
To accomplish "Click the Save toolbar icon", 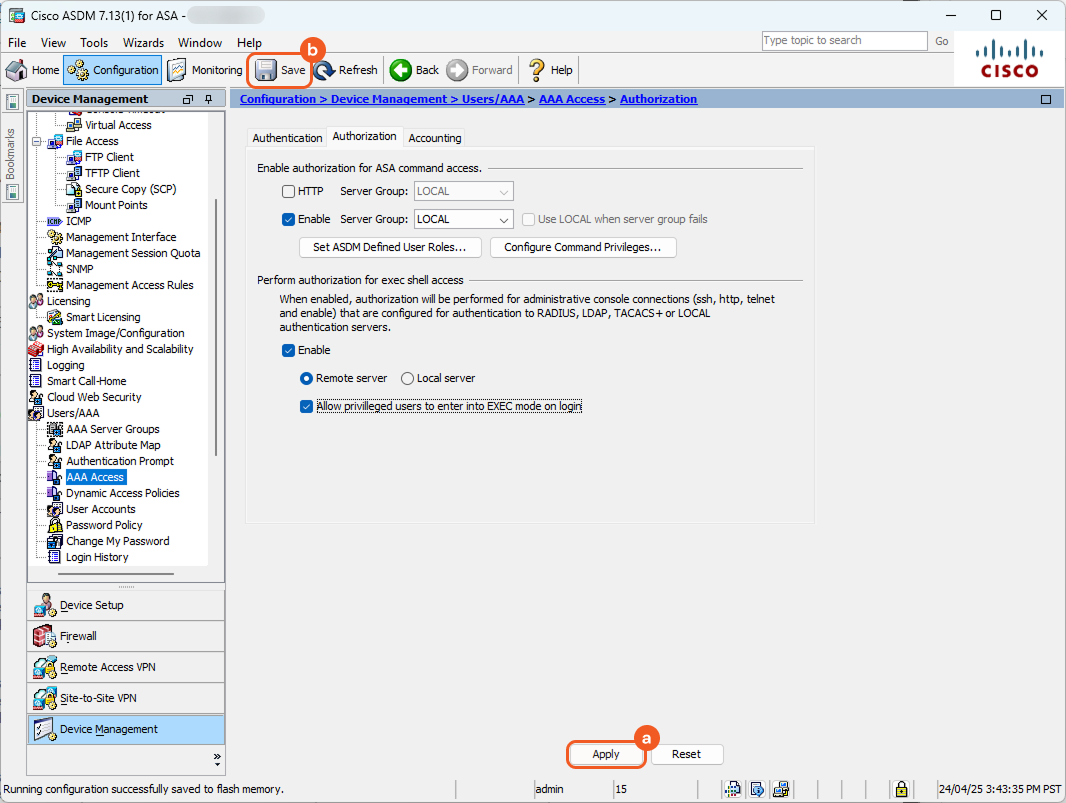I will tap(266, 70).
